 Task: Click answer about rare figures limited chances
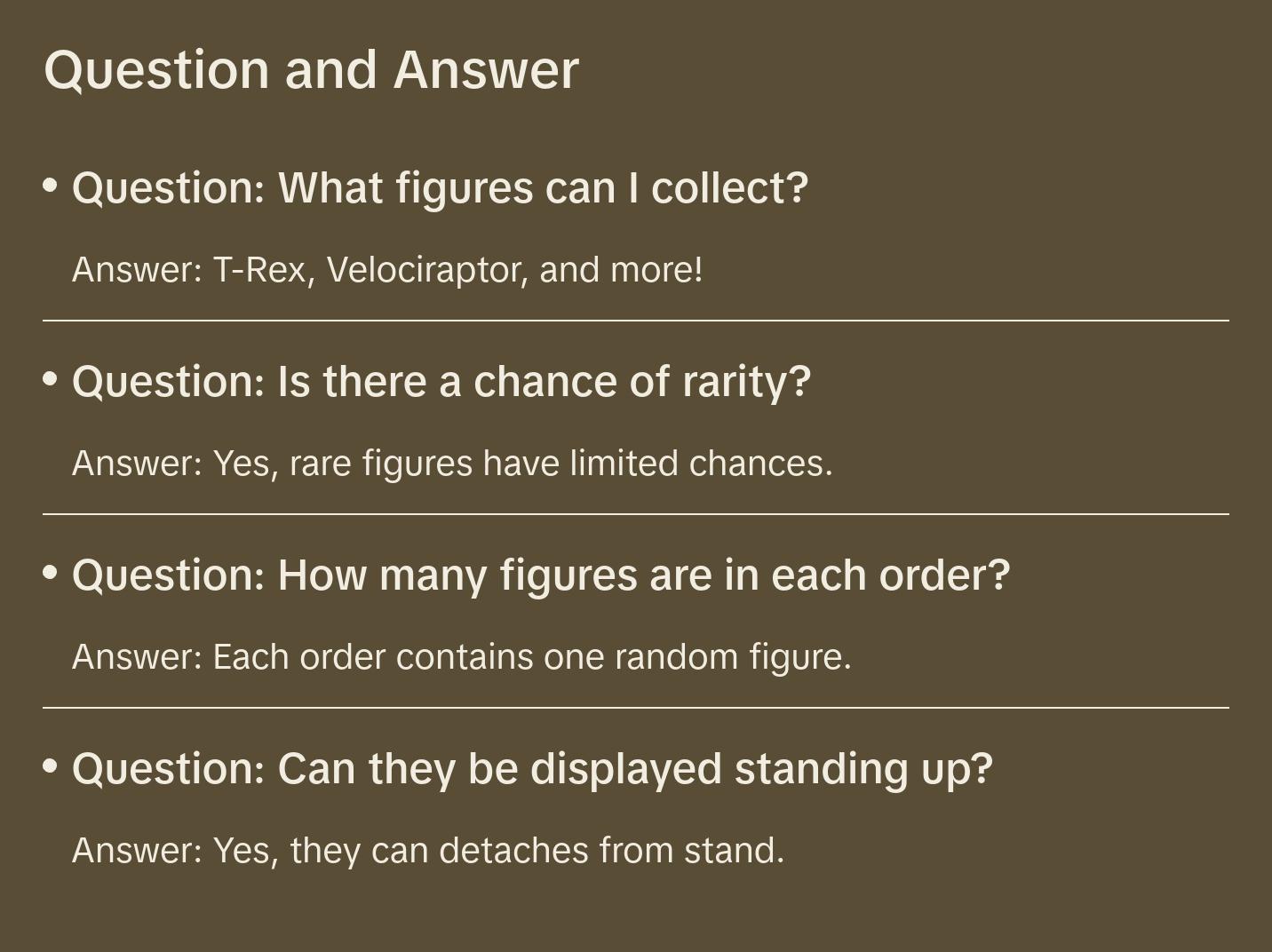[452, 464]
